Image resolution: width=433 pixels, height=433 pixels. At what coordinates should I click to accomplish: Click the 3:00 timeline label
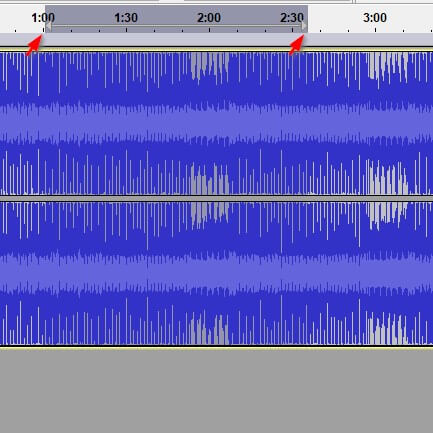pyautogui.click(x=375, y=17)
